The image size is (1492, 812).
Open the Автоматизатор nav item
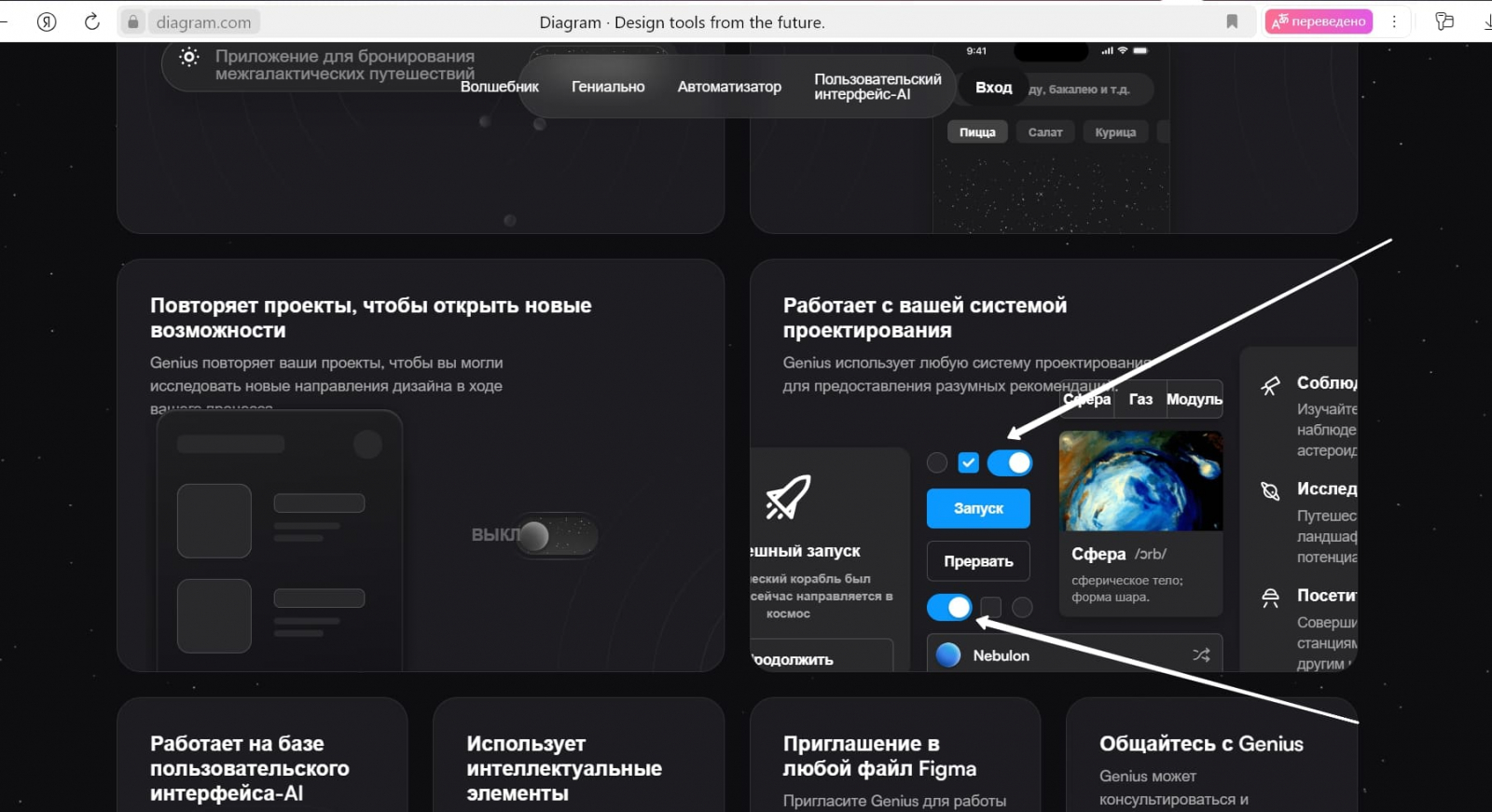tap(729, 87)
